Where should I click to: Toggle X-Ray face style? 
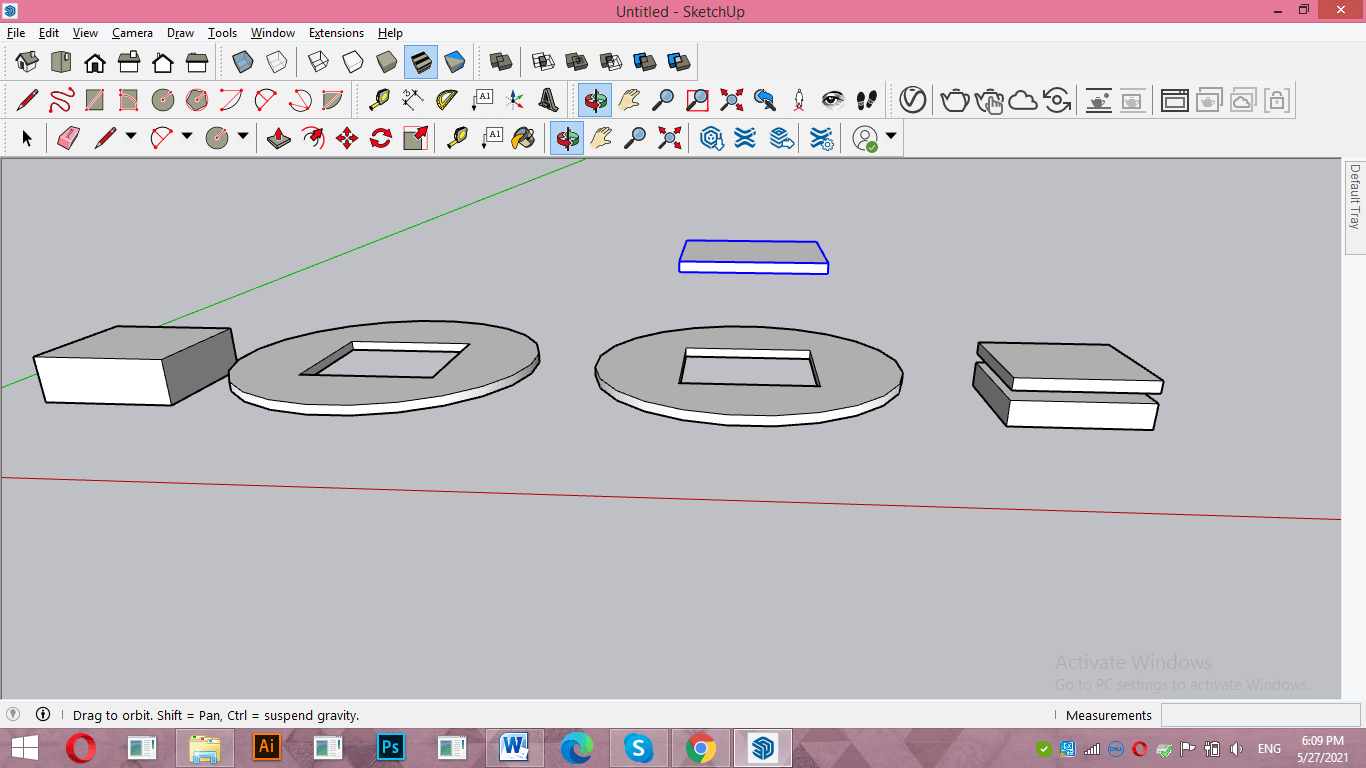click(x=243, y=62)
